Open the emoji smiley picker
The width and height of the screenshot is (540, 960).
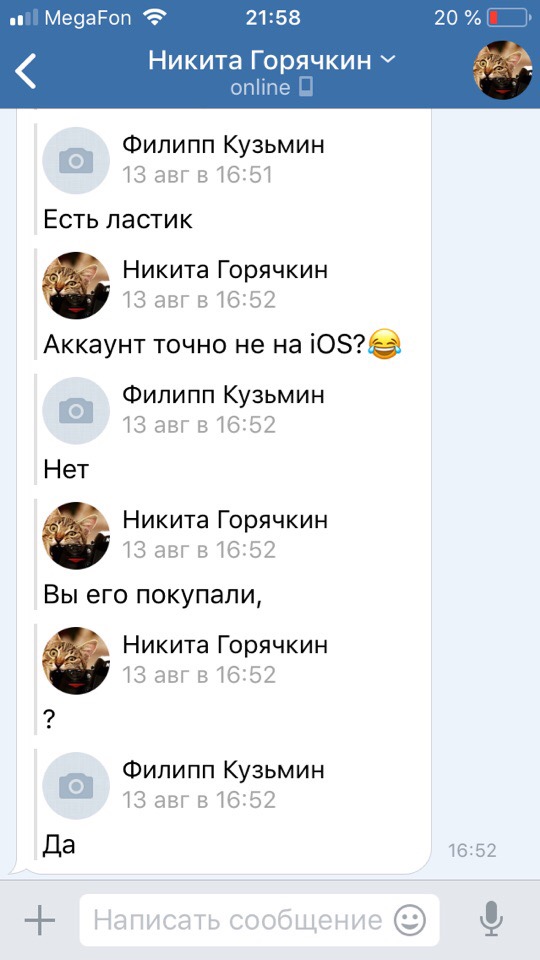click(410, 920)
